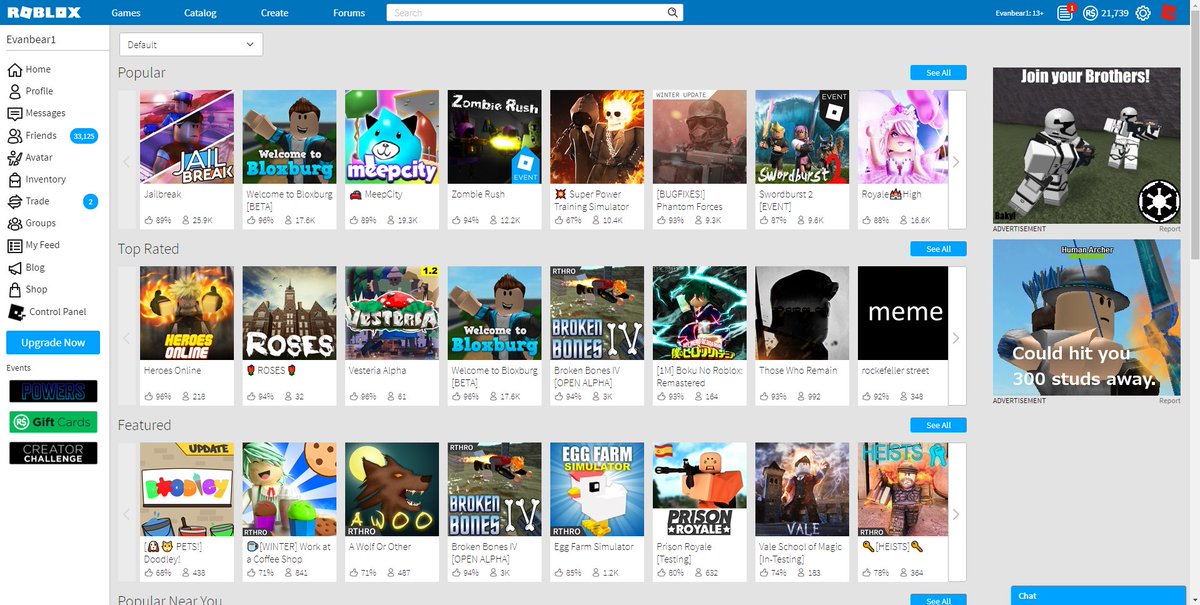Click the Messages icon in sidebar
The width and height of the screenshot is (1200, 605).
coord(15,113)
